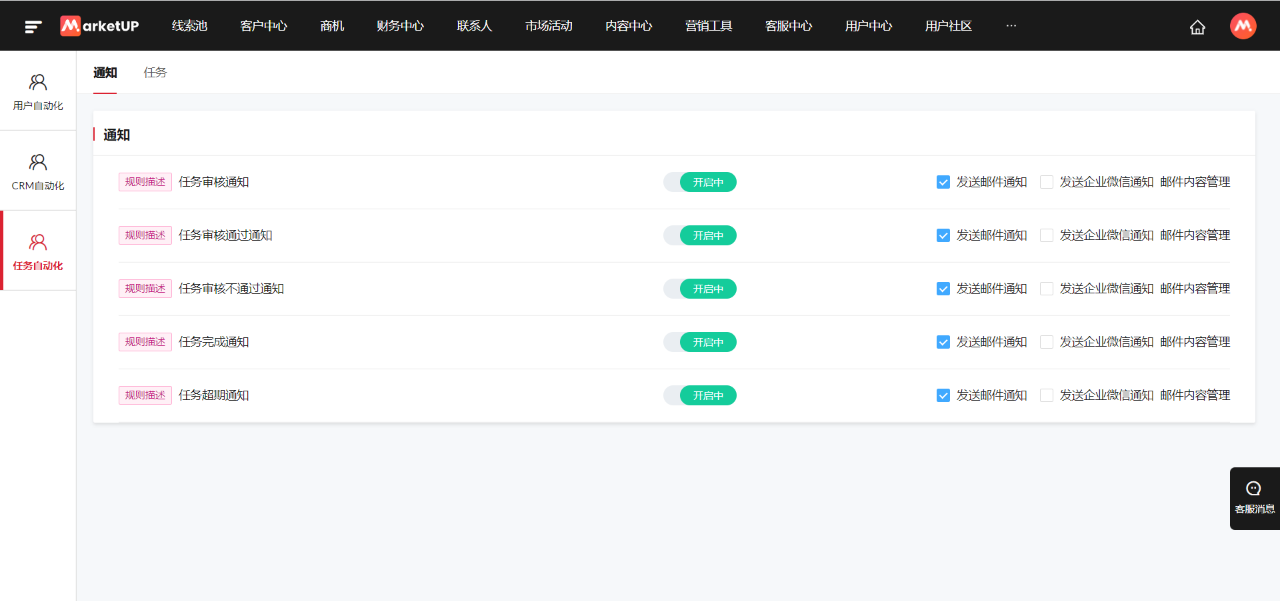This screenshot has width=1280, height=601.
Task: Click the MarketUP logo
Action: point(99,26)
